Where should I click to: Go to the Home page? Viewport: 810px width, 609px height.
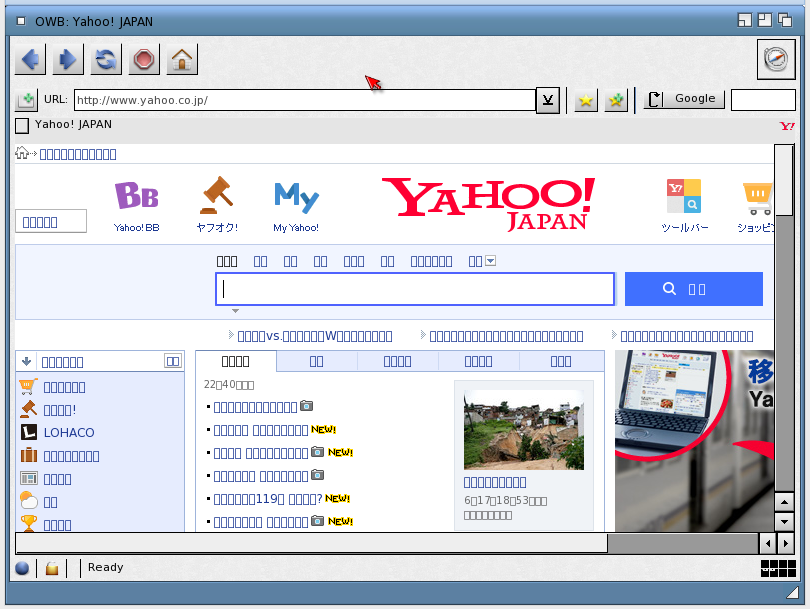click(x=181, y=60)
